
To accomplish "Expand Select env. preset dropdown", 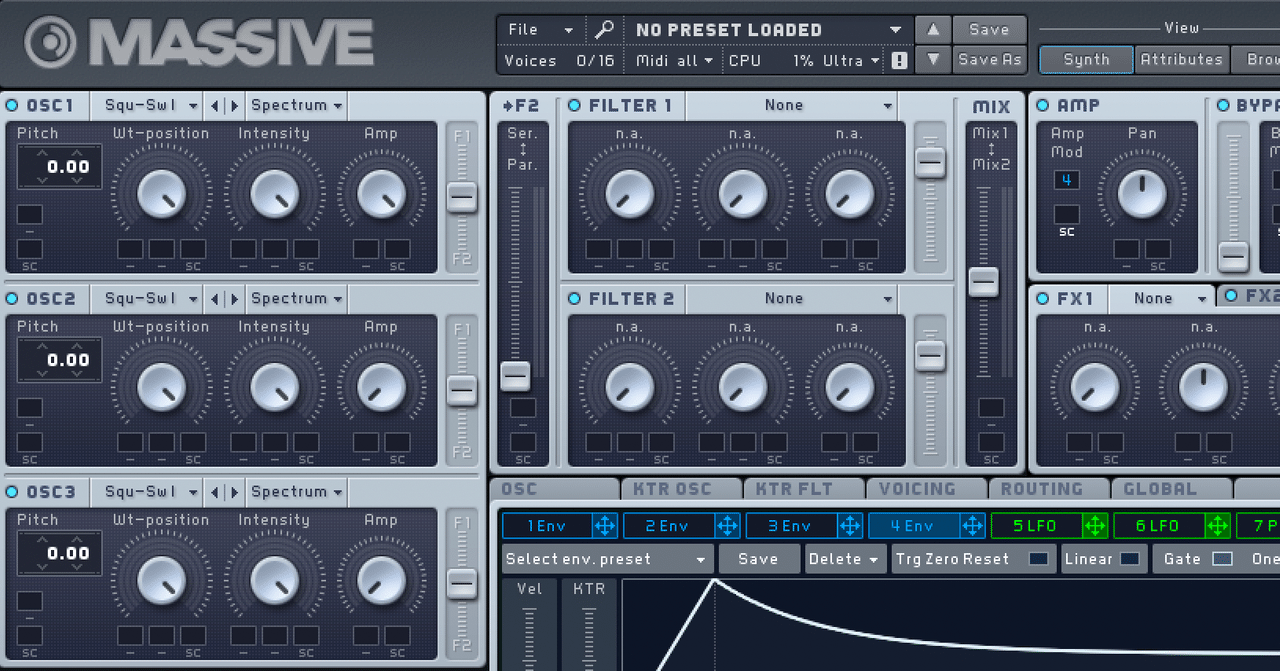I will [x=607, y=559].
